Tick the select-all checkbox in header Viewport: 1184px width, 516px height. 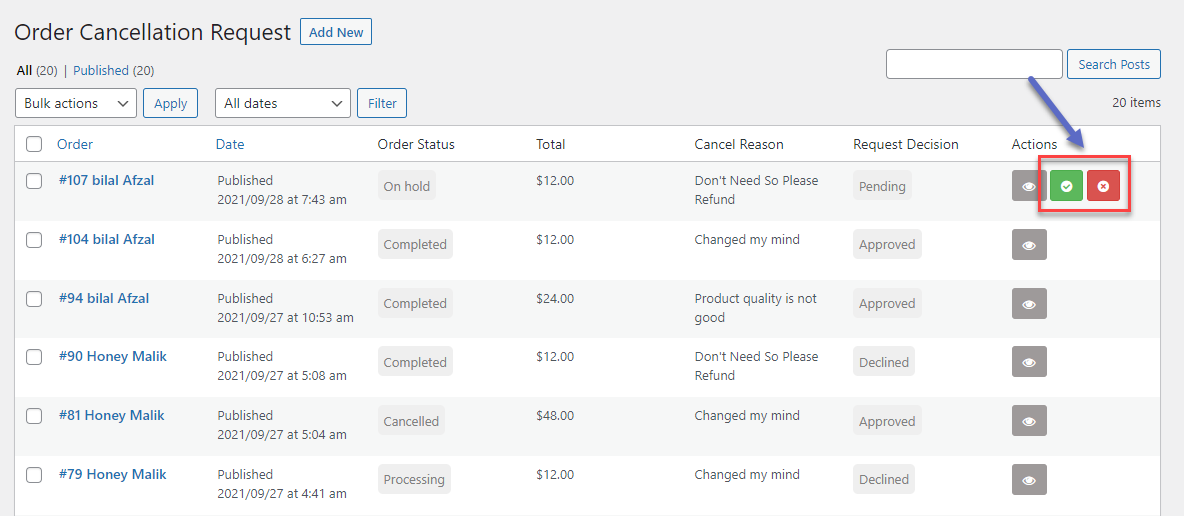coord(34,144)
